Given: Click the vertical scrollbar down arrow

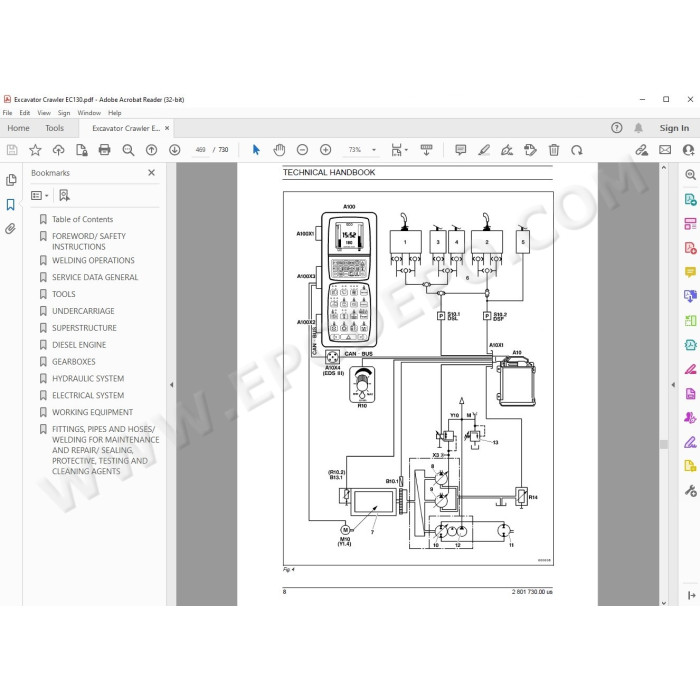Looking at the screenshot, I should click(664, 602).
